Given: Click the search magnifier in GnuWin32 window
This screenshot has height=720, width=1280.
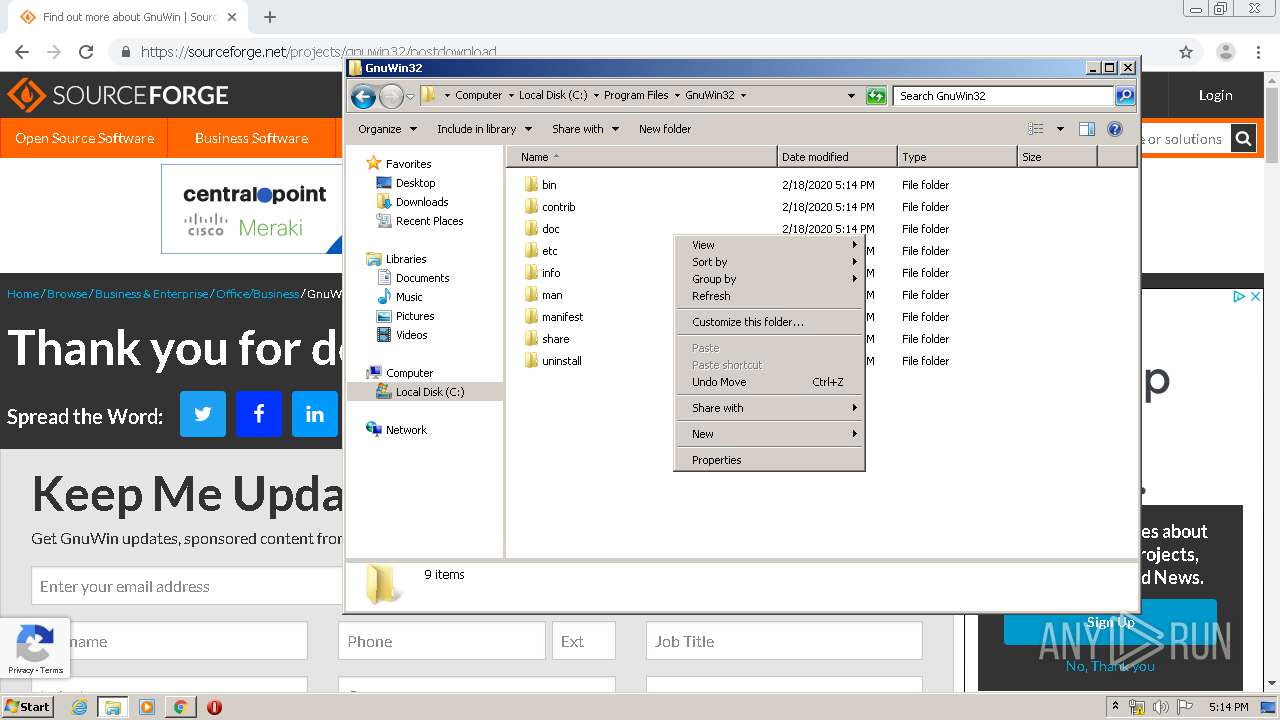Looking at the screenshot, I should pos(1125,96).
